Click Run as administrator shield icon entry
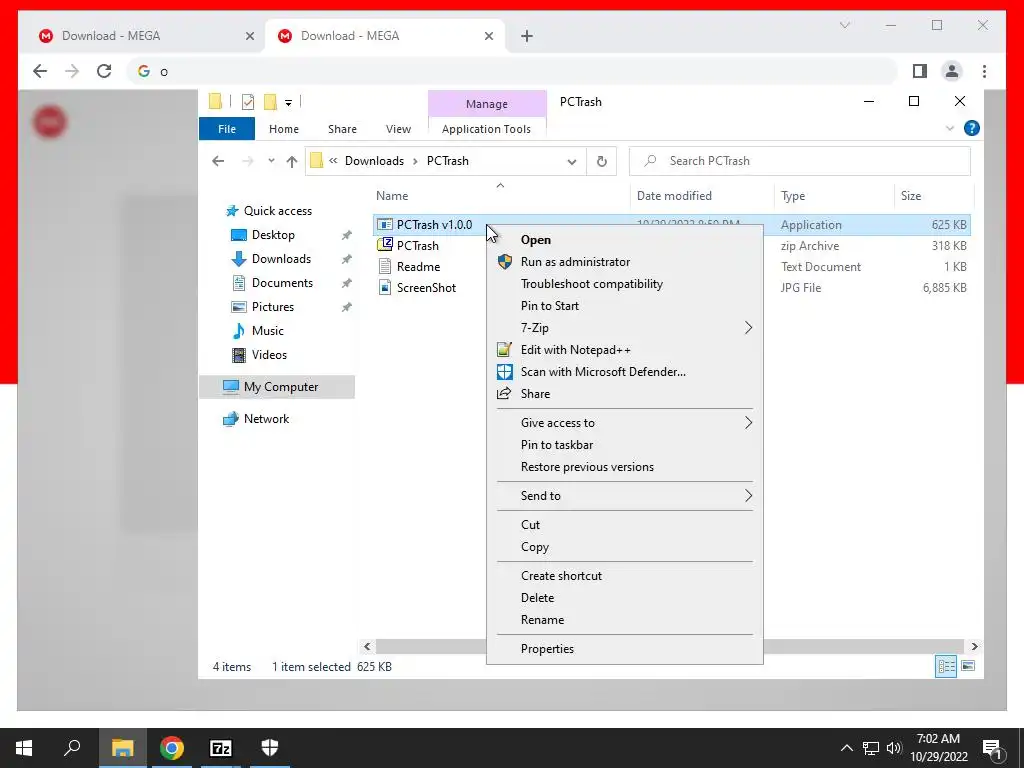This screenshot has height=768, width=1024. pyautogui.click(x=624, y=262)
